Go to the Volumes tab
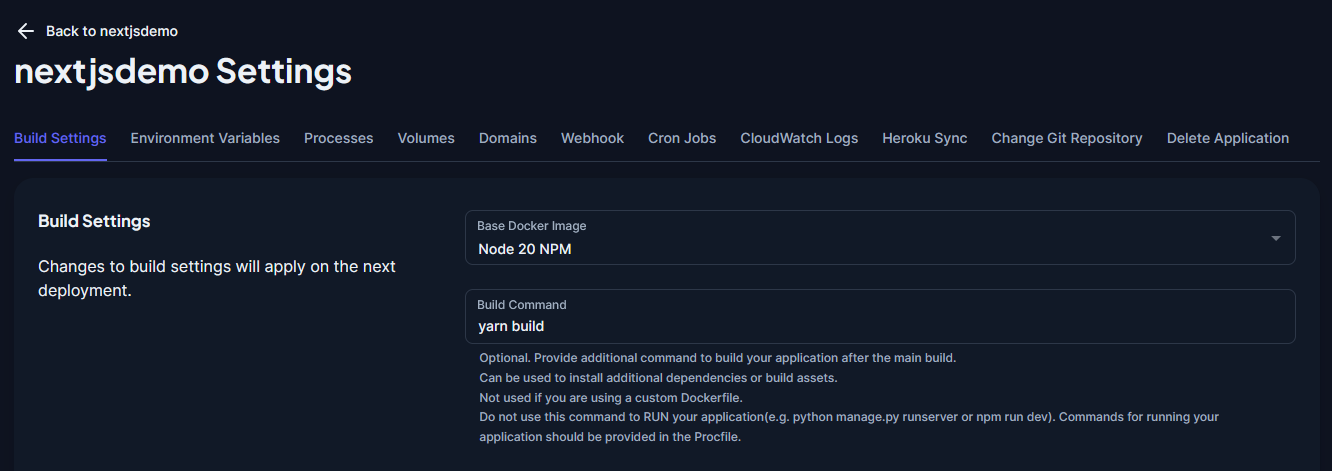This screenshot has width=1332, height=471. pos(426,138)
